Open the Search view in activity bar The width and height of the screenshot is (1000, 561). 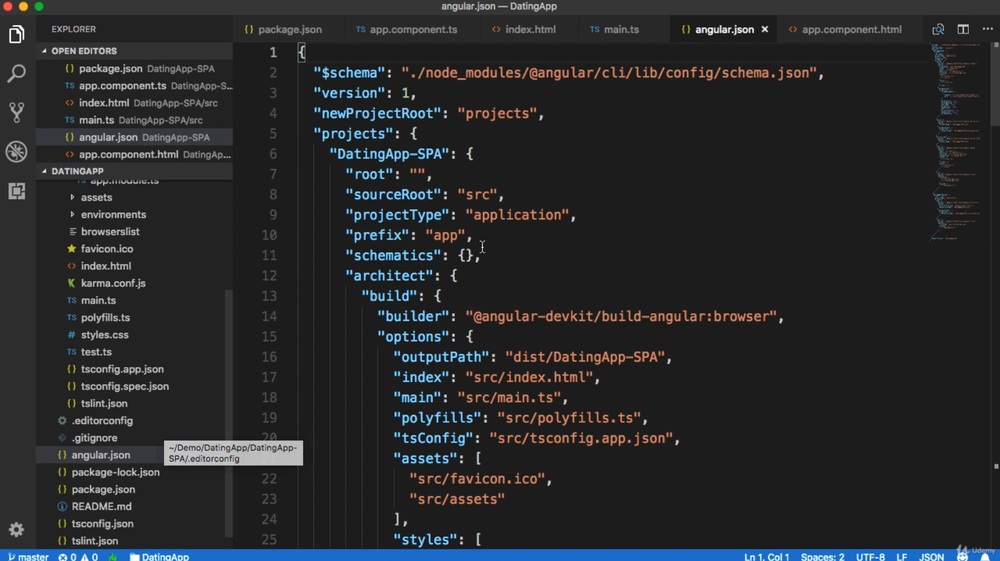[x=17, y=73]
